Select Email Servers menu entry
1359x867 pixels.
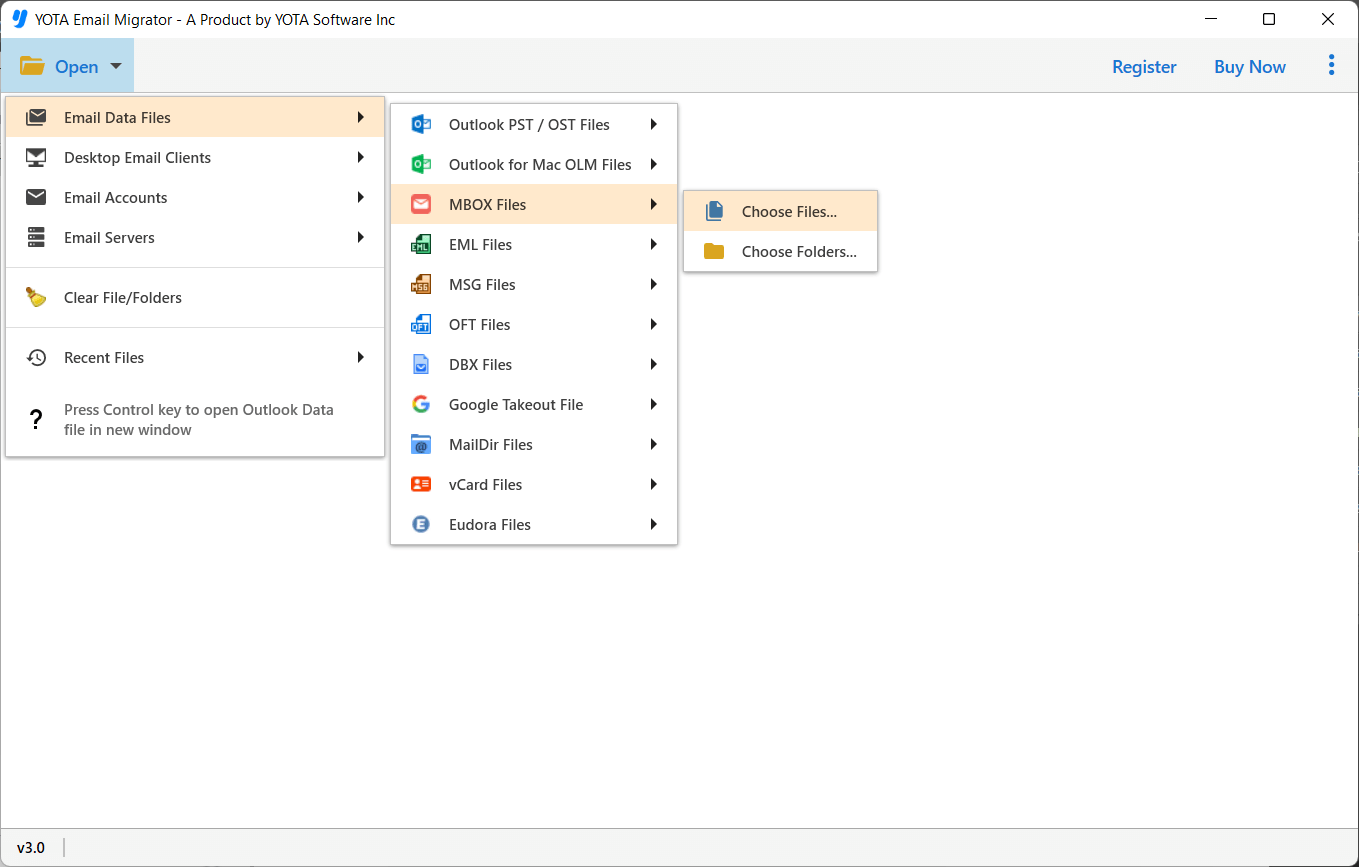coord(195,237)
